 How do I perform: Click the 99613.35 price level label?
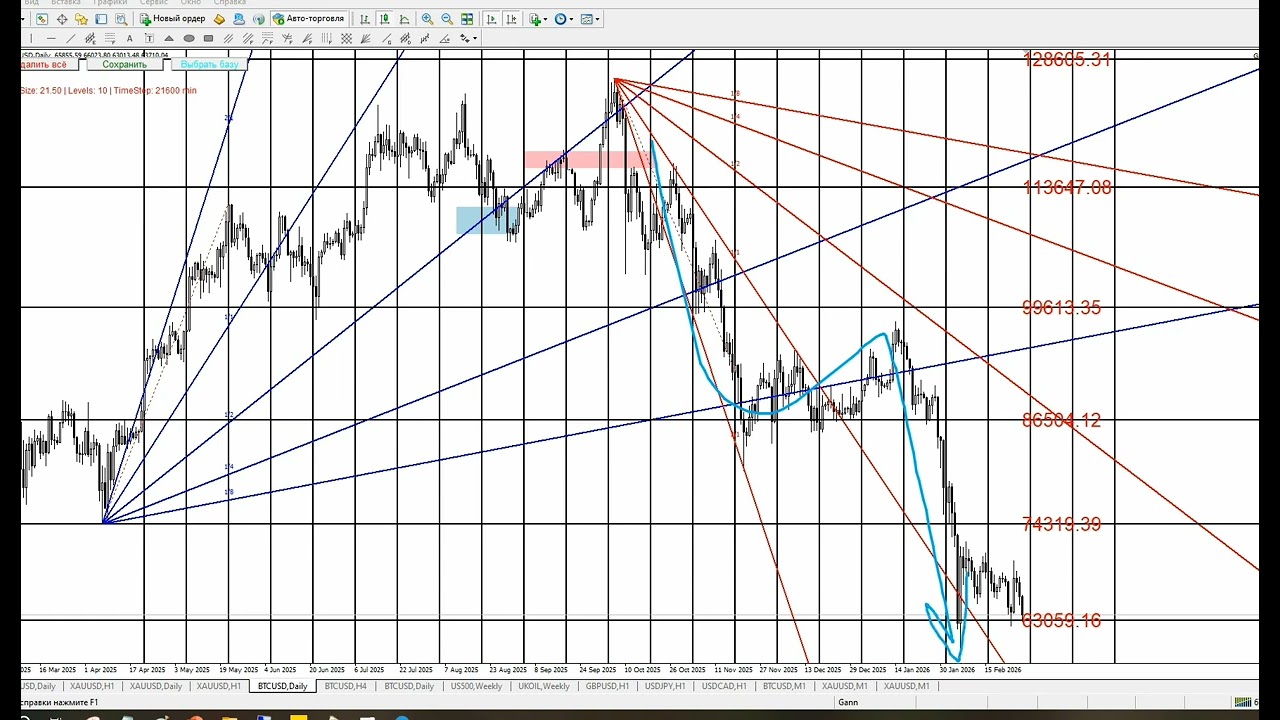[1061, 307]
